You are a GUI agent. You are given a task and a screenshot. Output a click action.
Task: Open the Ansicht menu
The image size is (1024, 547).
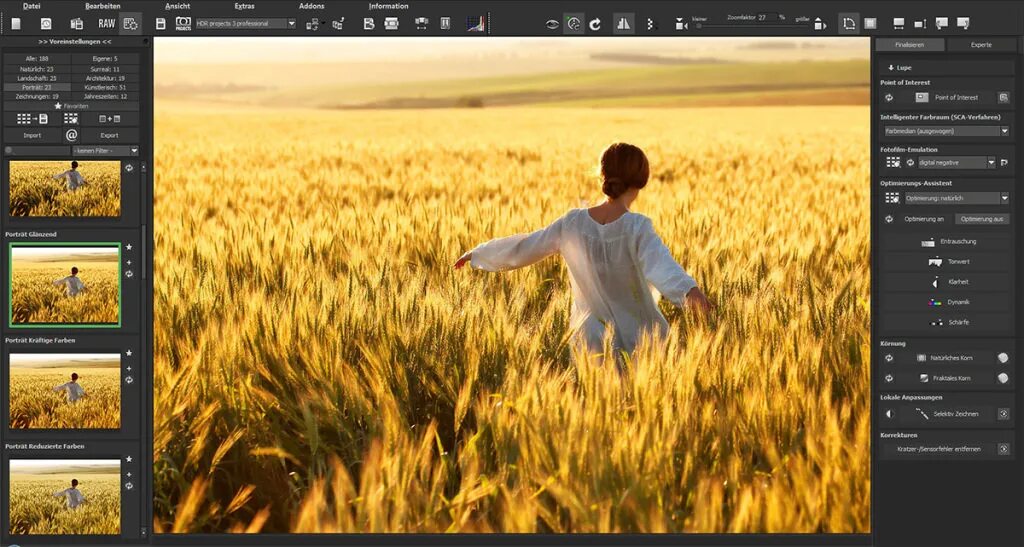click(x=178, y=6)
